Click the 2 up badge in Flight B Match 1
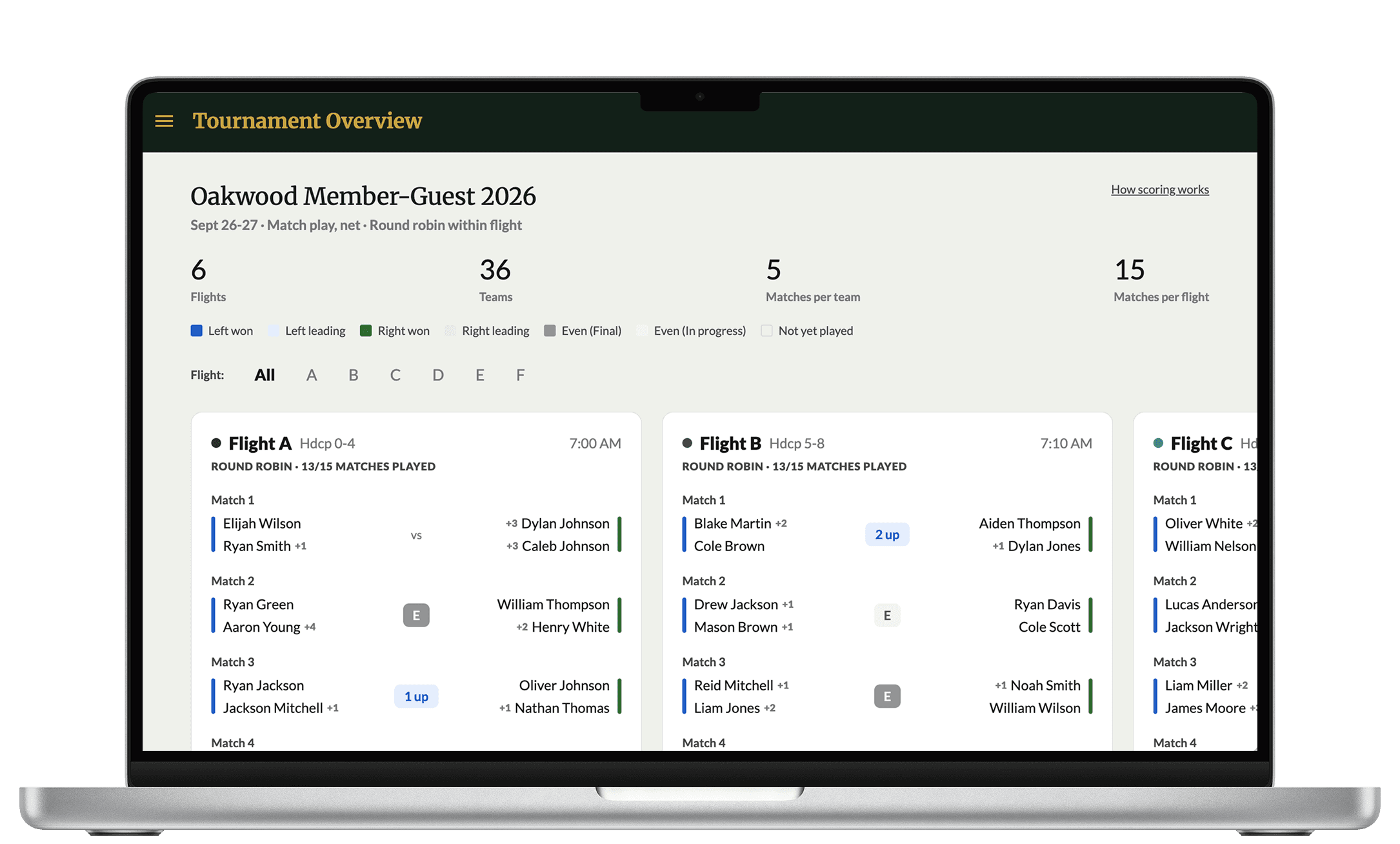The height and width of the screenshot is (844, 1400). pos(887,534)
